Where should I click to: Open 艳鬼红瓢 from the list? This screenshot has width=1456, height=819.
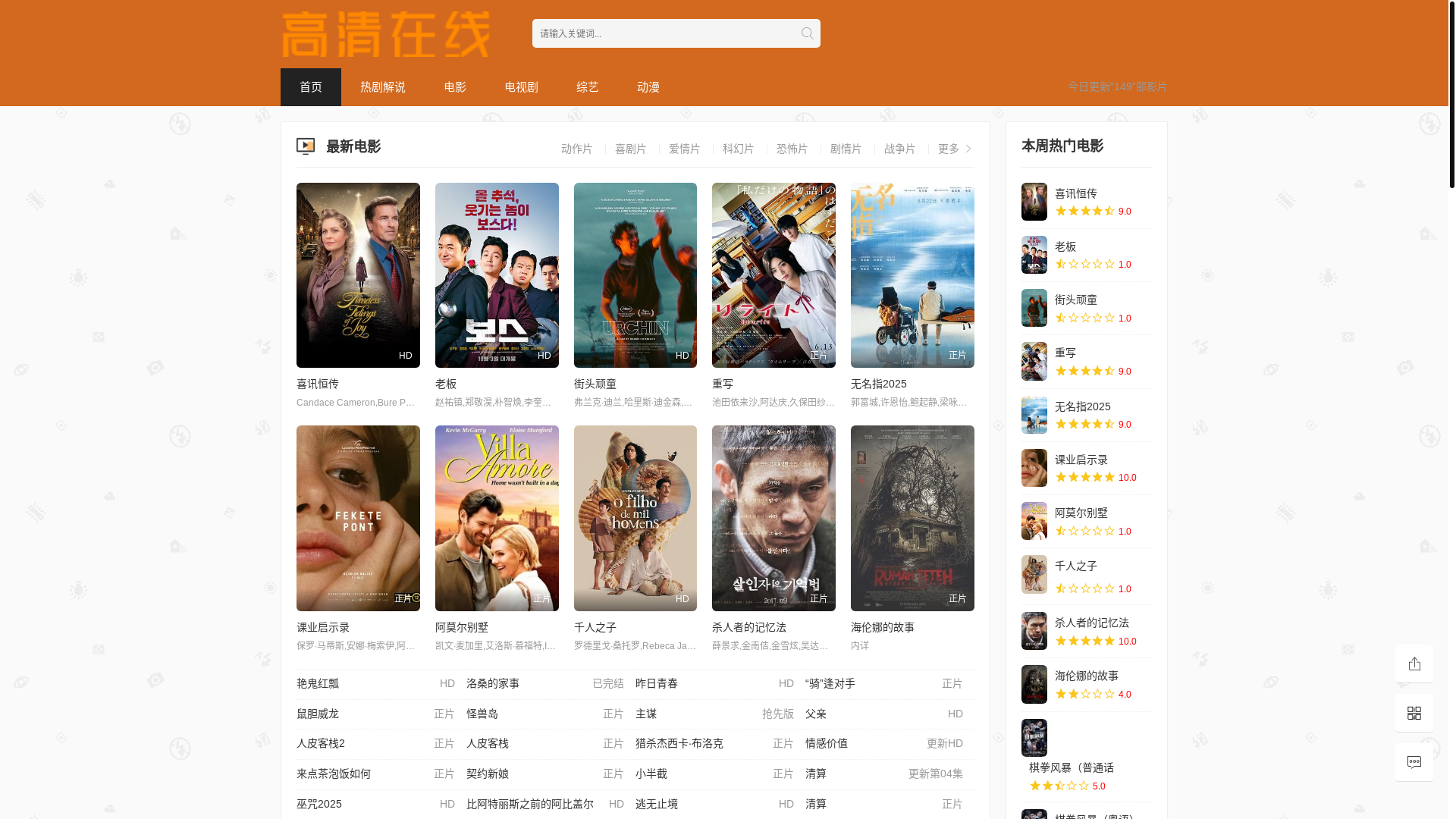click(318, 683)
